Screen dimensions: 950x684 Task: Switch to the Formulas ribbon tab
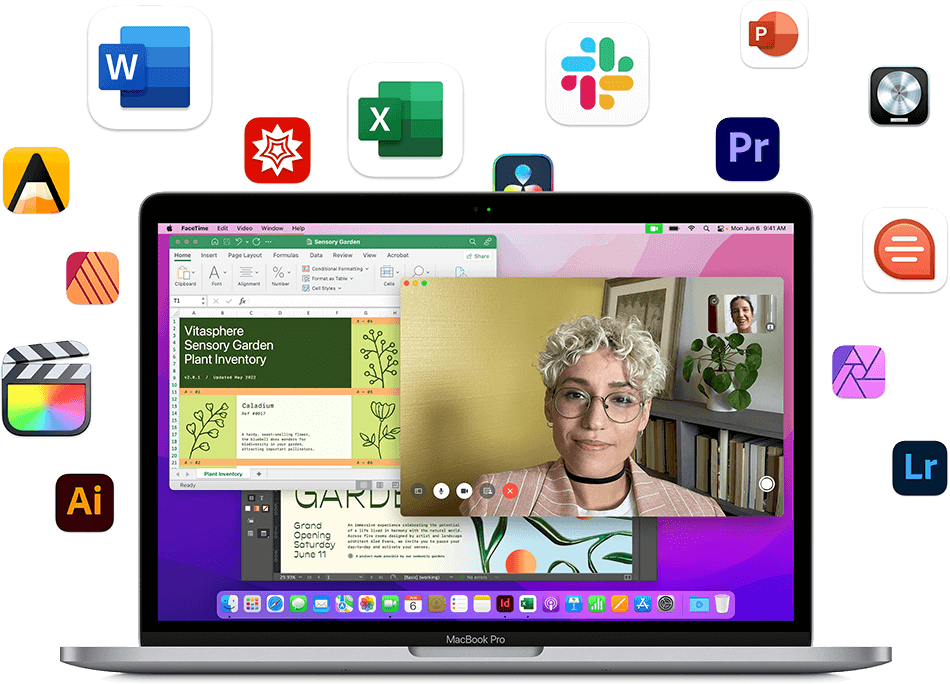tap(286, 255)
